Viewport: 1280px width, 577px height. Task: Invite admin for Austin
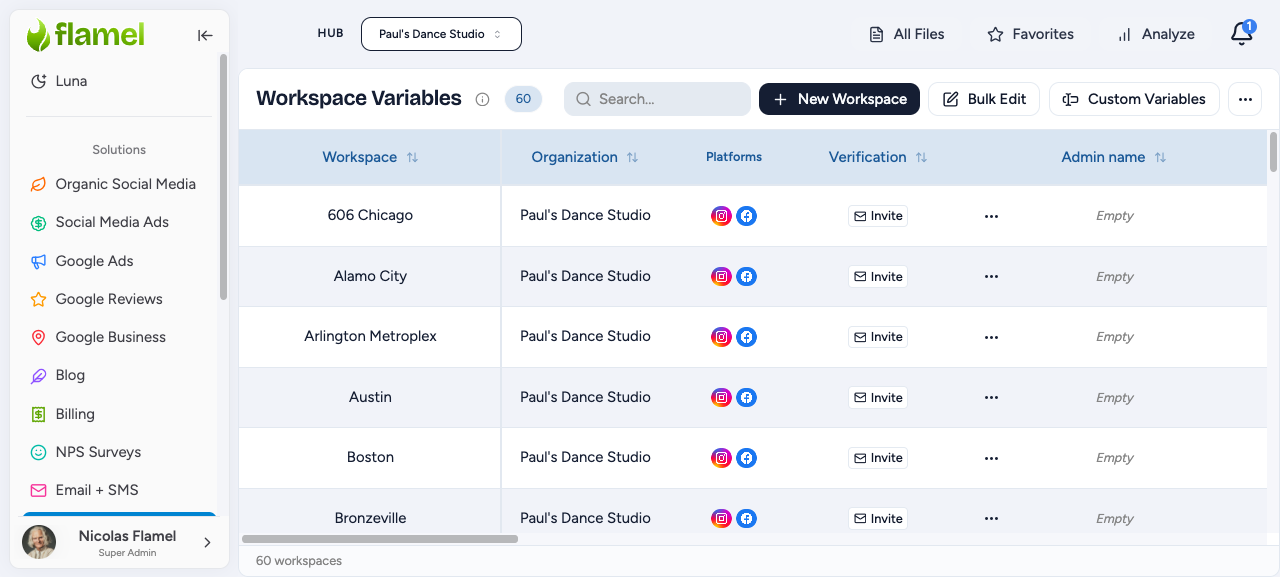tap(878, 398)
